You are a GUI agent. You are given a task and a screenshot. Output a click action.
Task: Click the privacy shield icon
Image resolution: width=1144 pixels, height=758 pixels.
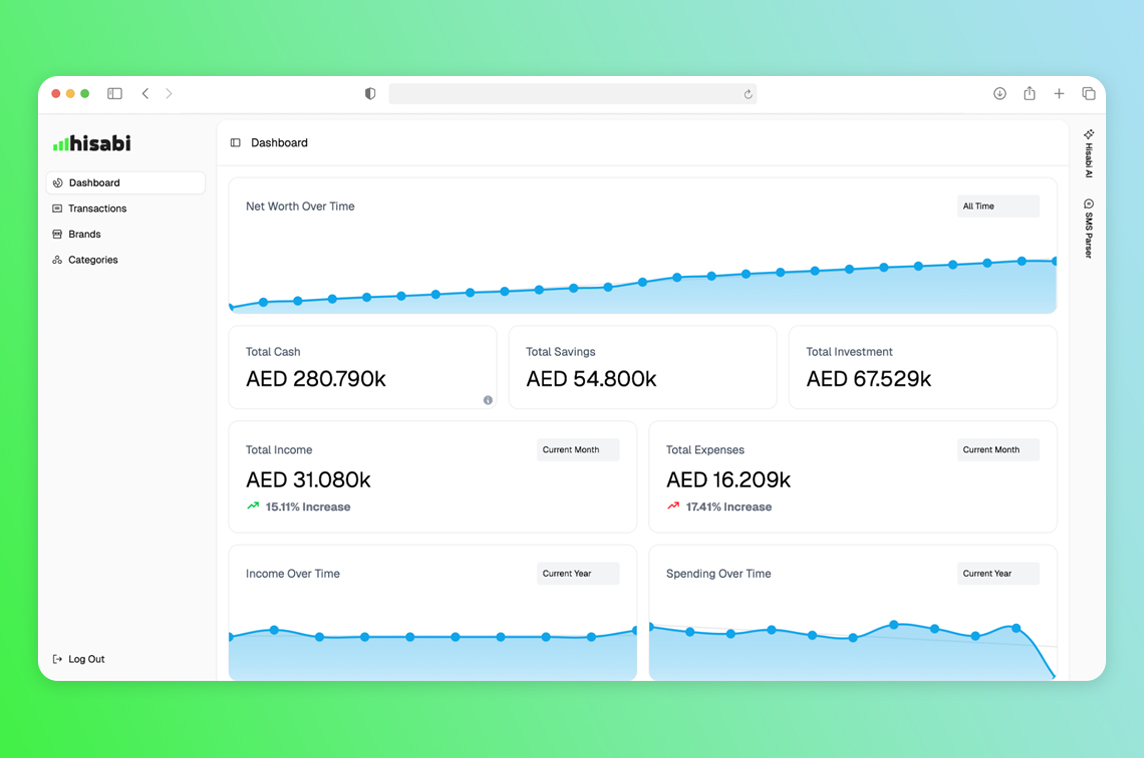370,94
